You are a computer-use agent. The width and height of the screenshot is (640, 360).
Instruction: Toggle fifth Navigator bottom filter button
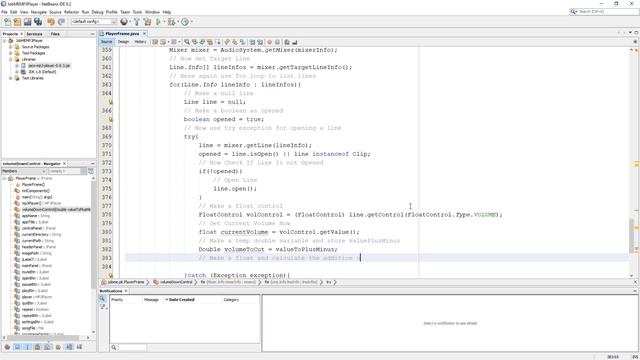tap(48, 347)
